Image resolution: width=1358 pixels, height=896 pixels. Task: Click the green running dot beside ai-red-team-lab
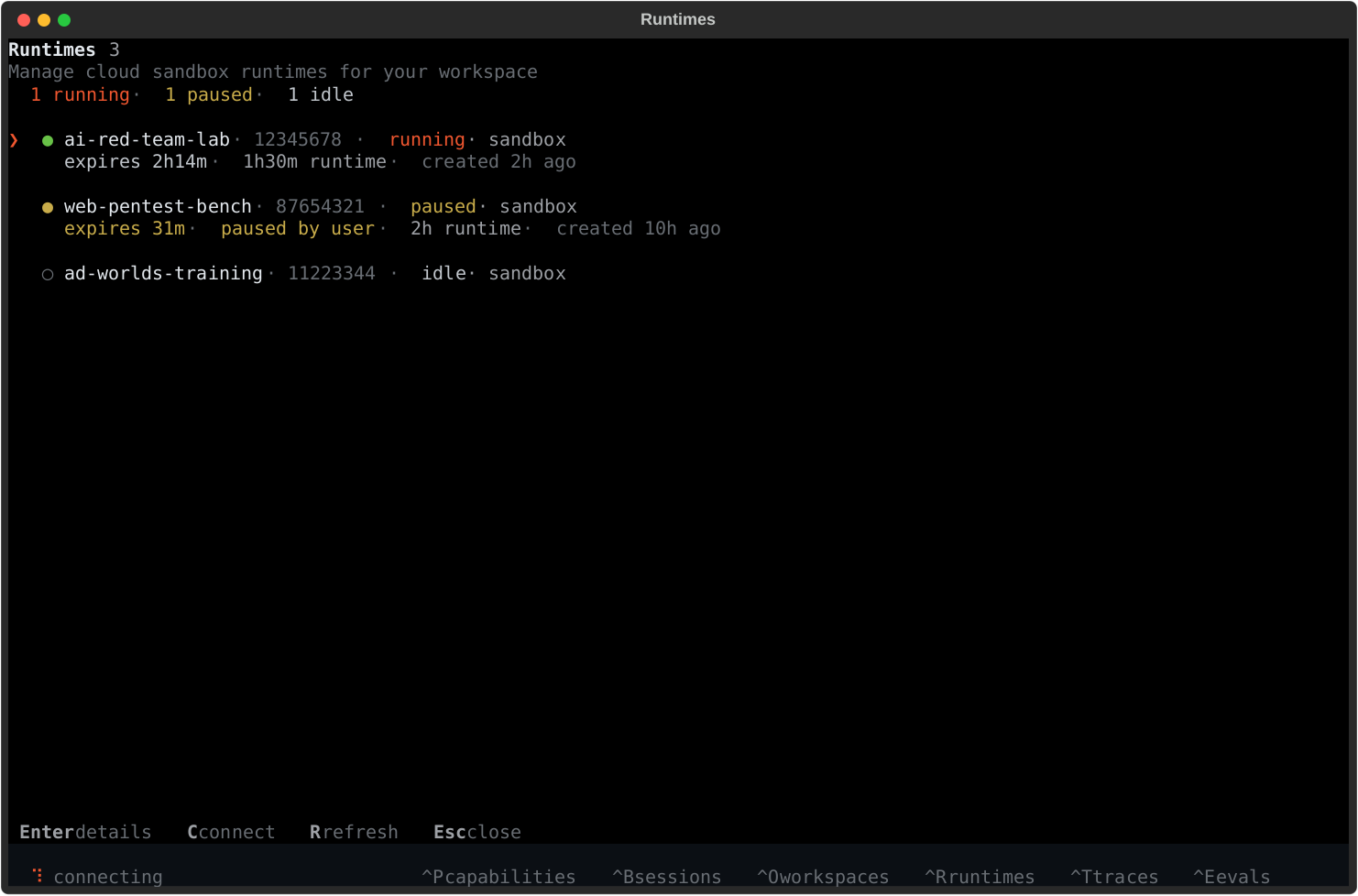click(47, 139)
